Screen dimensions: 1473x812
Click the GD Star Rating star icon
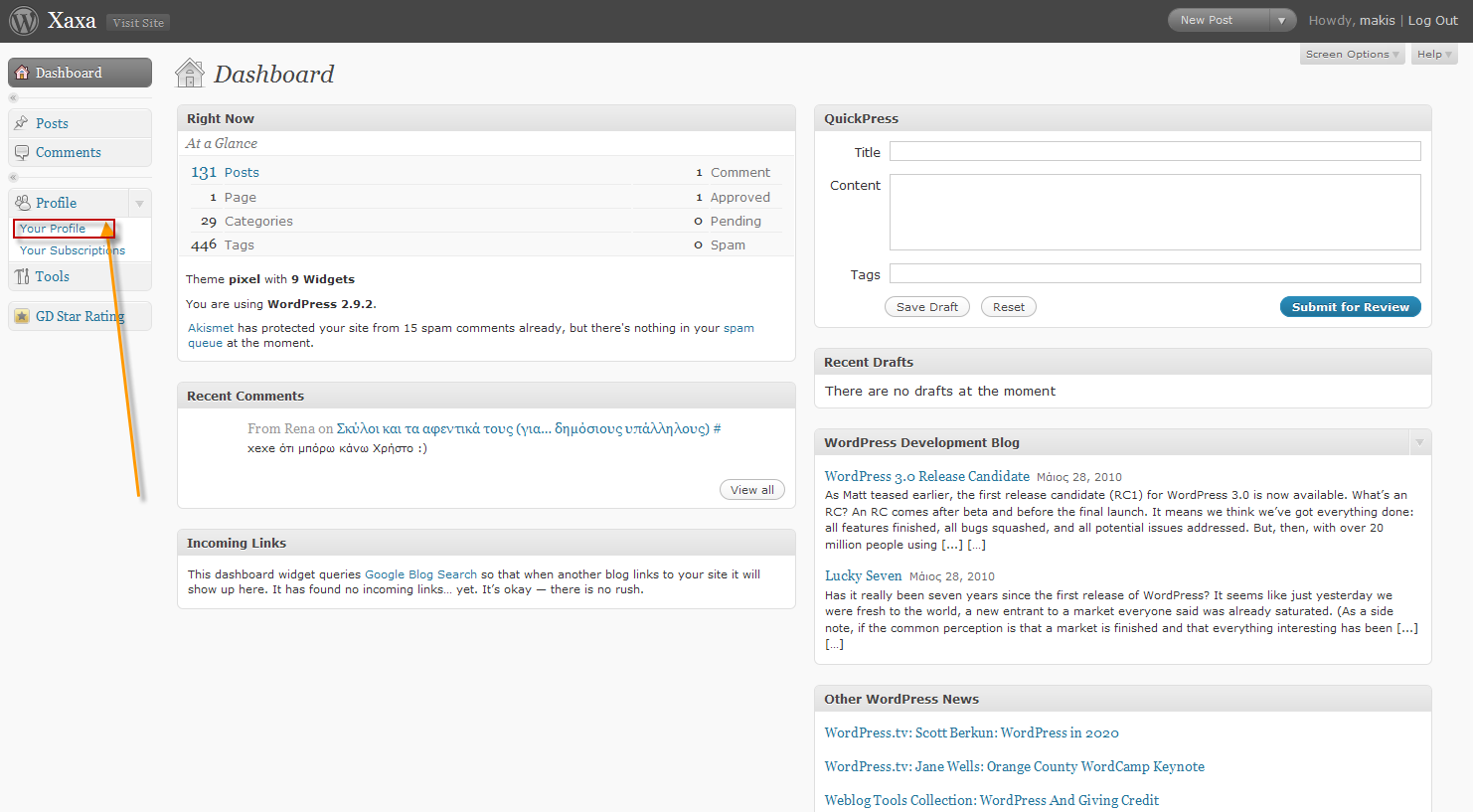[x=22, y=316]
